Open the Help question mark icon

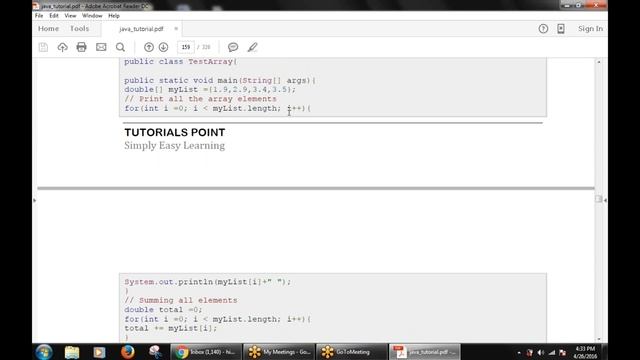point(543,29)
